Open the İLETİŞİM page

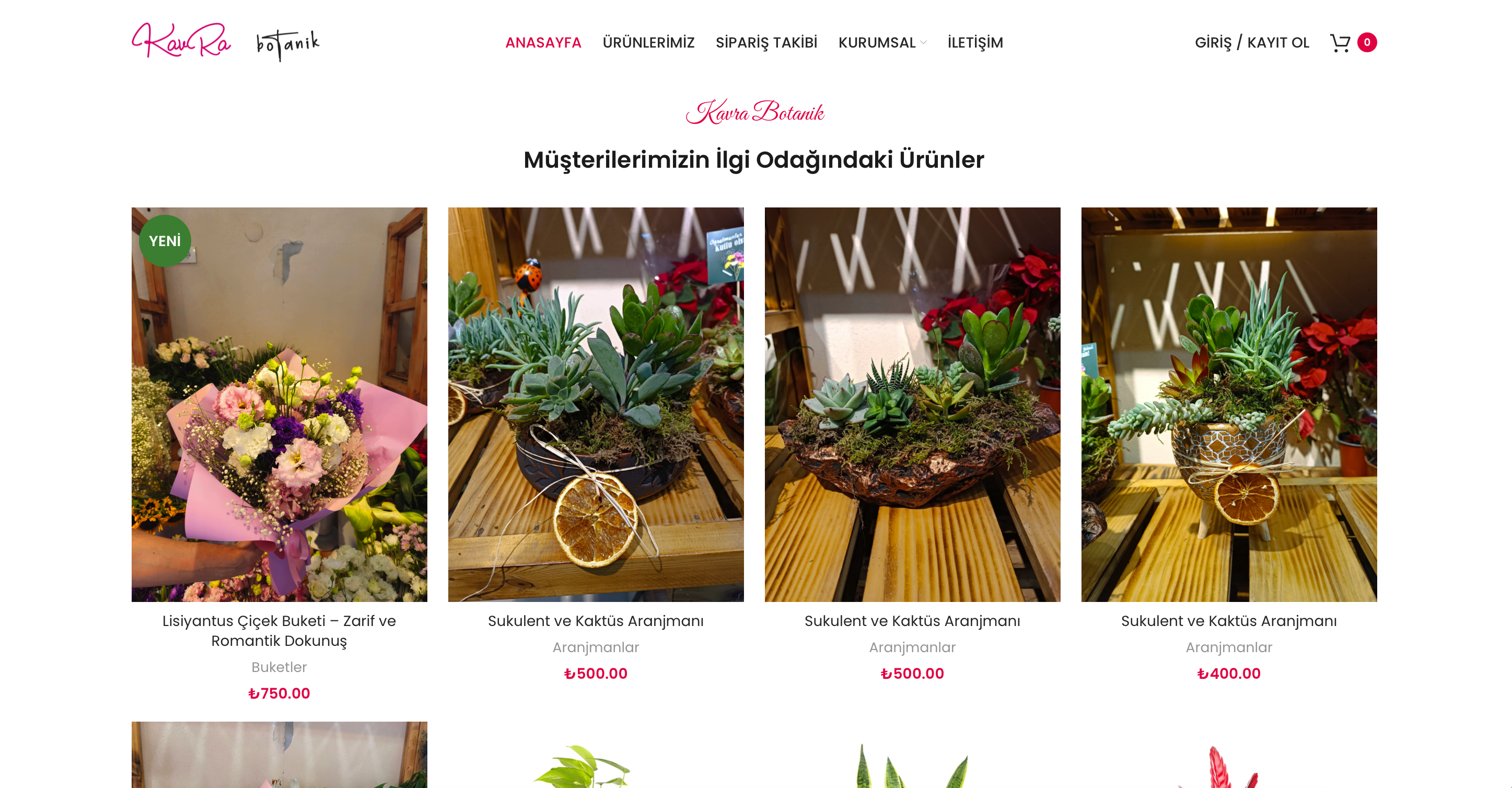coord(975,42)
